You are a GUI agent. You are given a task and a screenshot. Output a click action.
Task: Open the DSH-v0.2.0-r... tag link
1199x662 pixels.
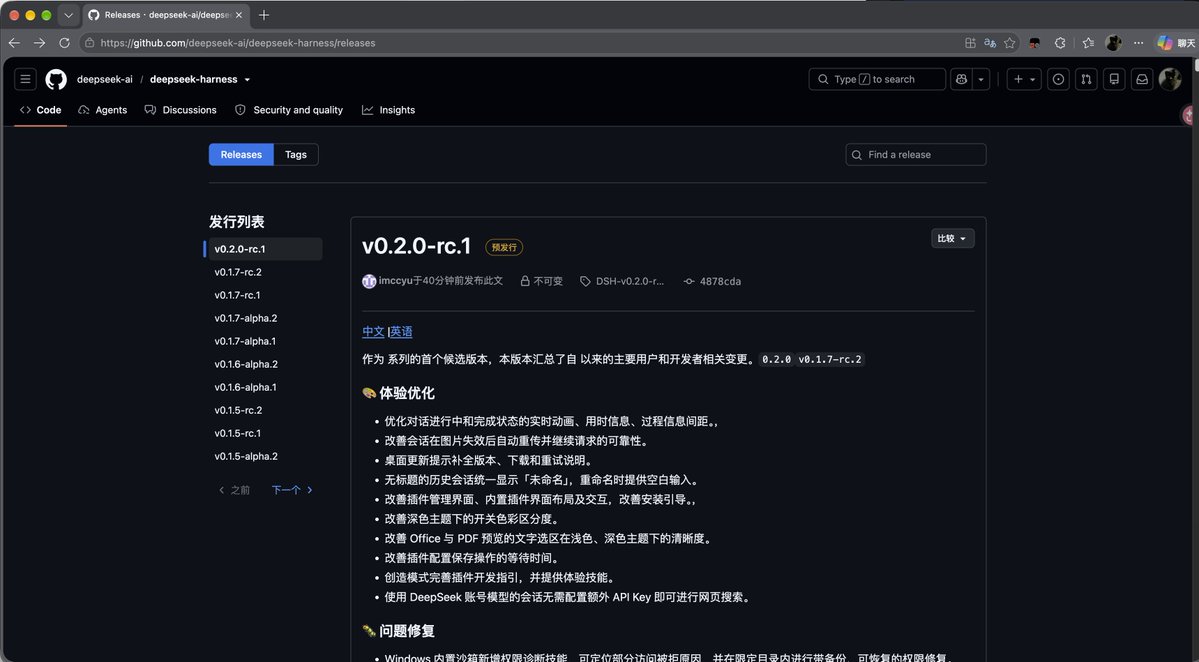click(x=629, y=281)
